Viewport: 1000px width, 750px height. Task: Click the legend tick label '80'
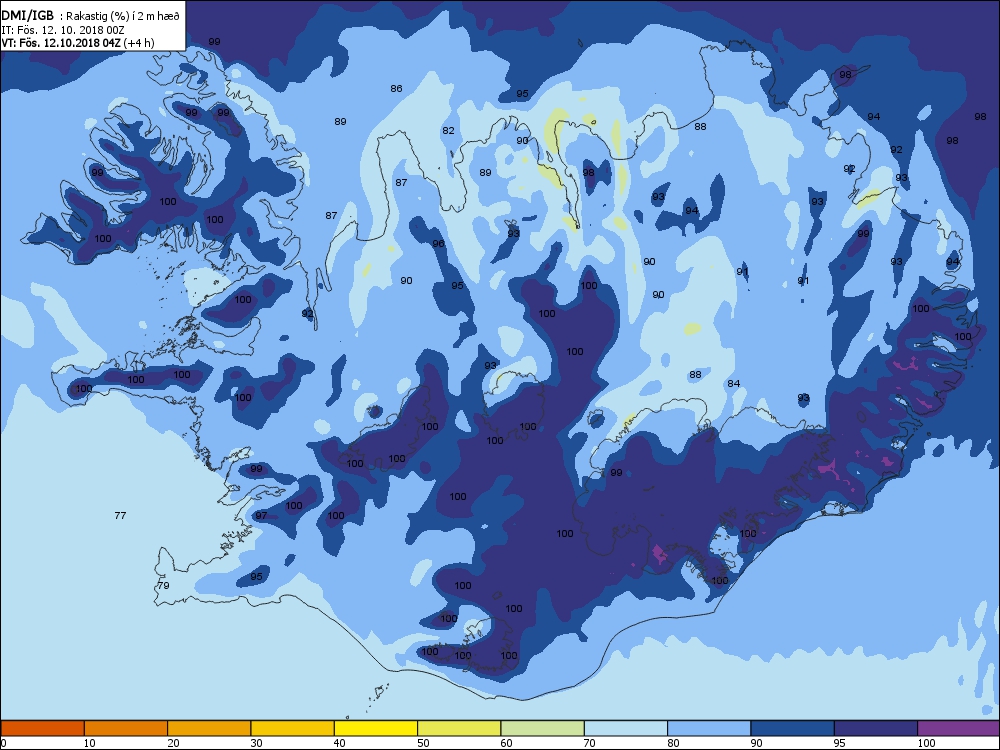coord(673,743)
